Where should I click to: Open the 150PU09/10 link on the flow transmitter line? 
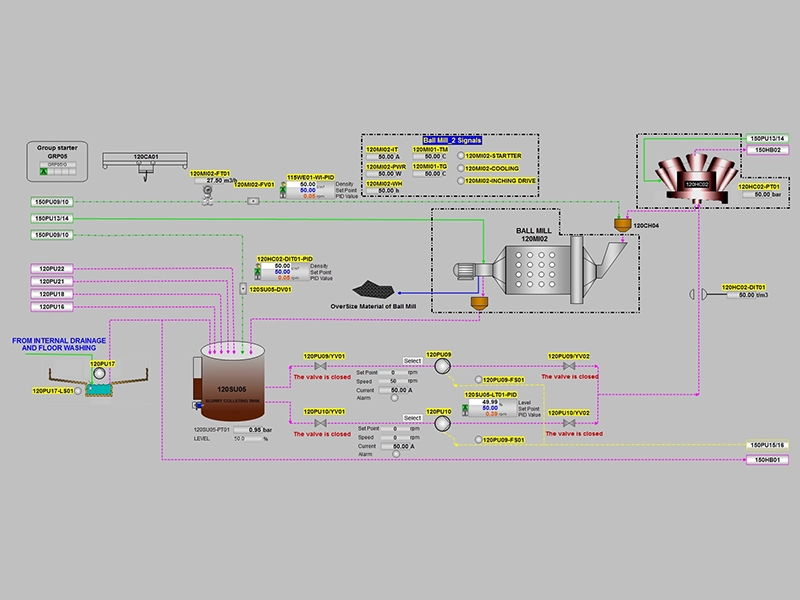[52, 202]
